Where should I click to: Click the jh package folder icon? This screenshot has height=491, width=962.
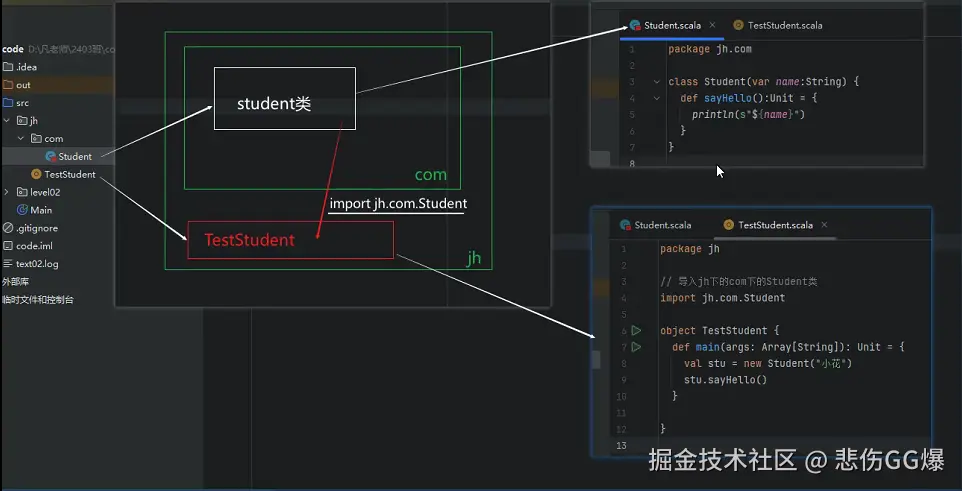coord(21,120)
